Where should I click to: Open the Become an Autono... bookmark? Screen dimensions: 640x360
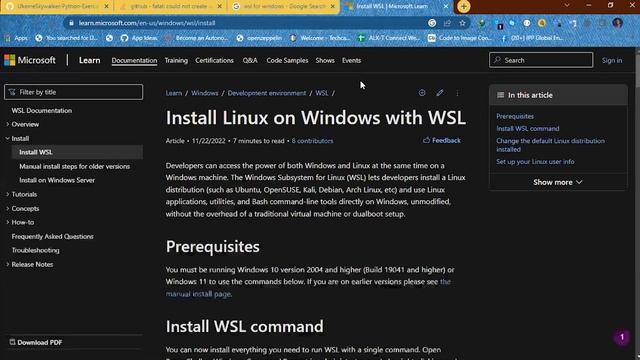[197, 38]
